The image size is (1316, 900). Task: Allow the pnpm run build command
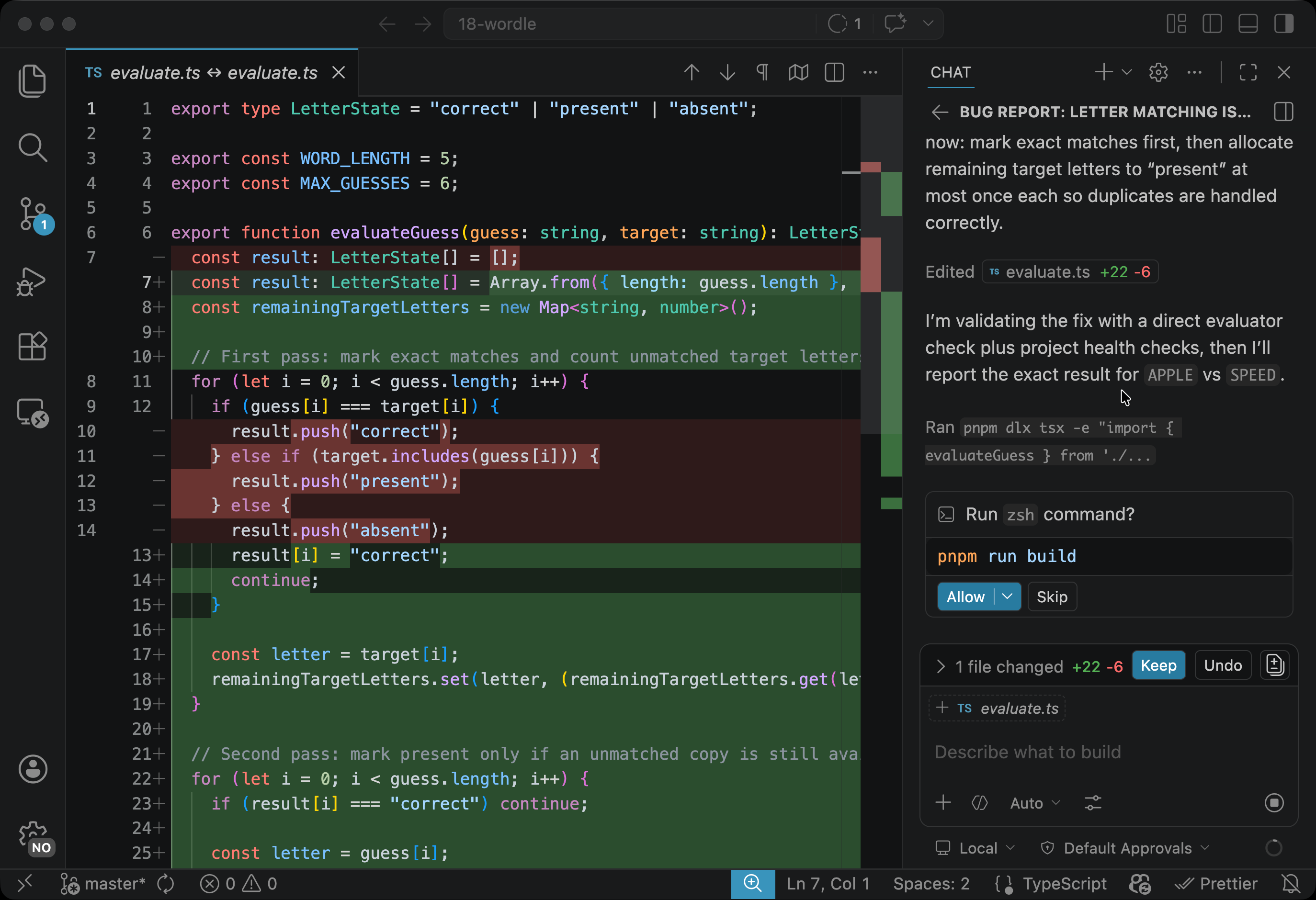pos(965,597)
